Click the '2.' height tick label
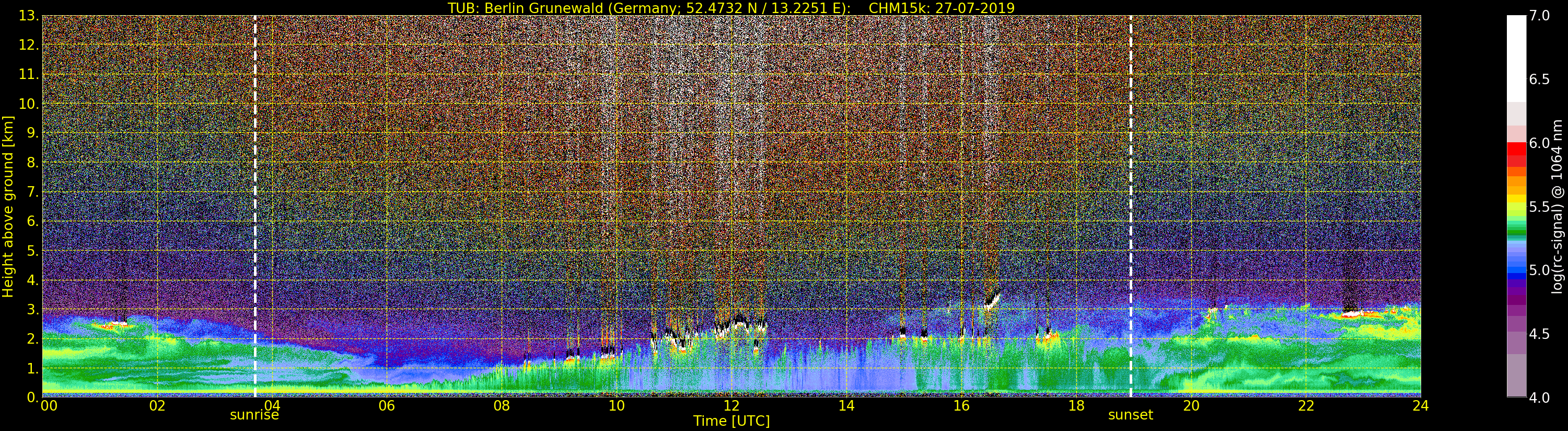This screenshot has width=1568, height=431. click(32, 338)
